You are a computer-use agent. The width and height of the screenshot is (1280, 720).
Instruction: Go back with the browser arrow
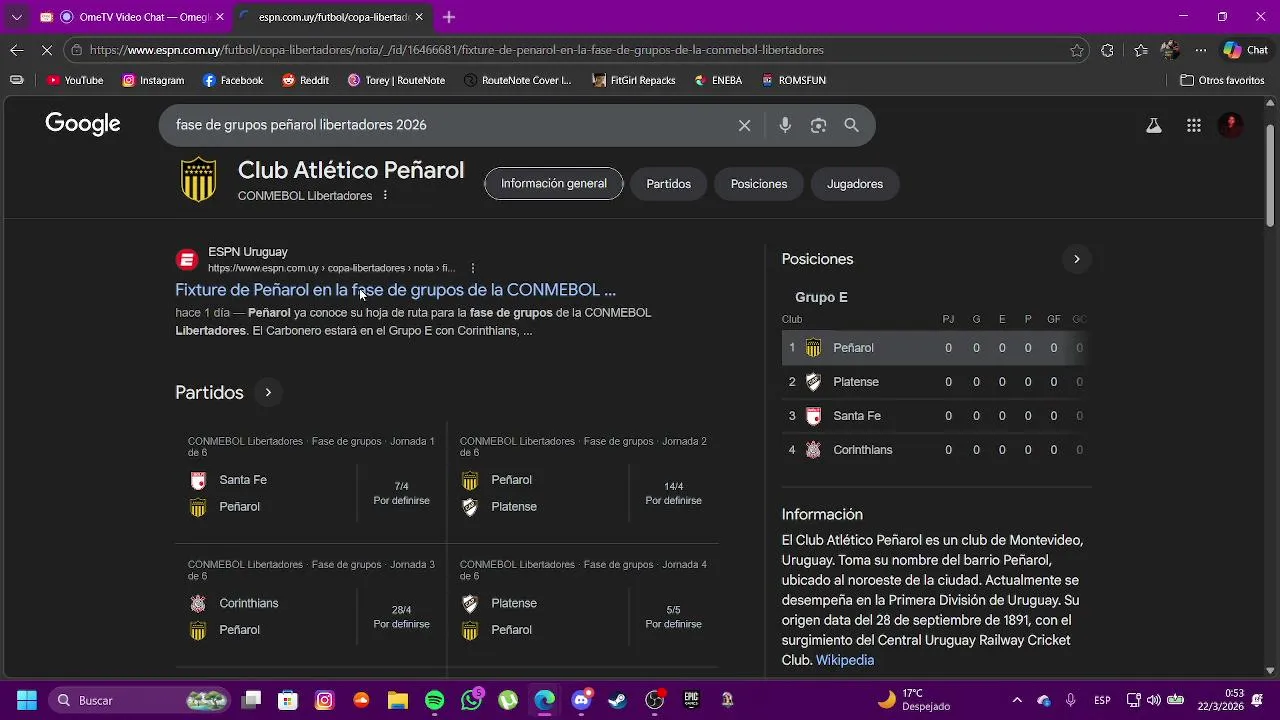(x=17, y=50)
